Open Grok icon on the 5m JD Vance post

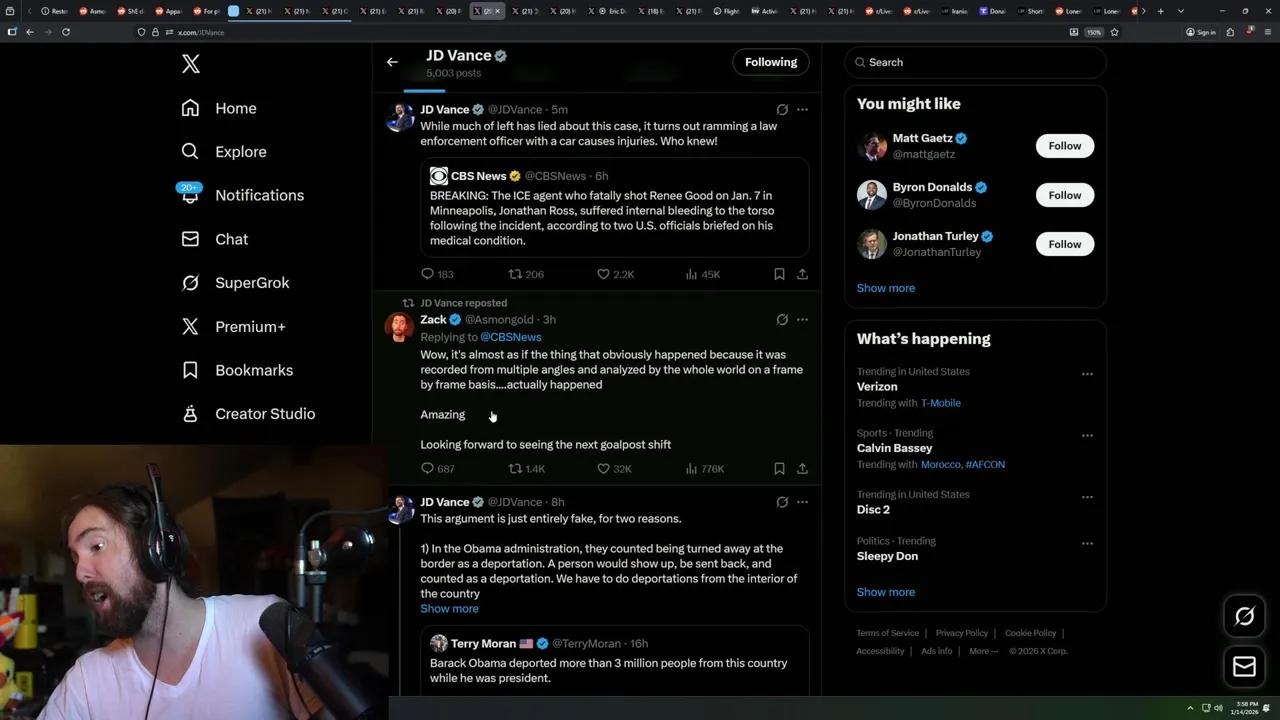(x=782, y=110)
